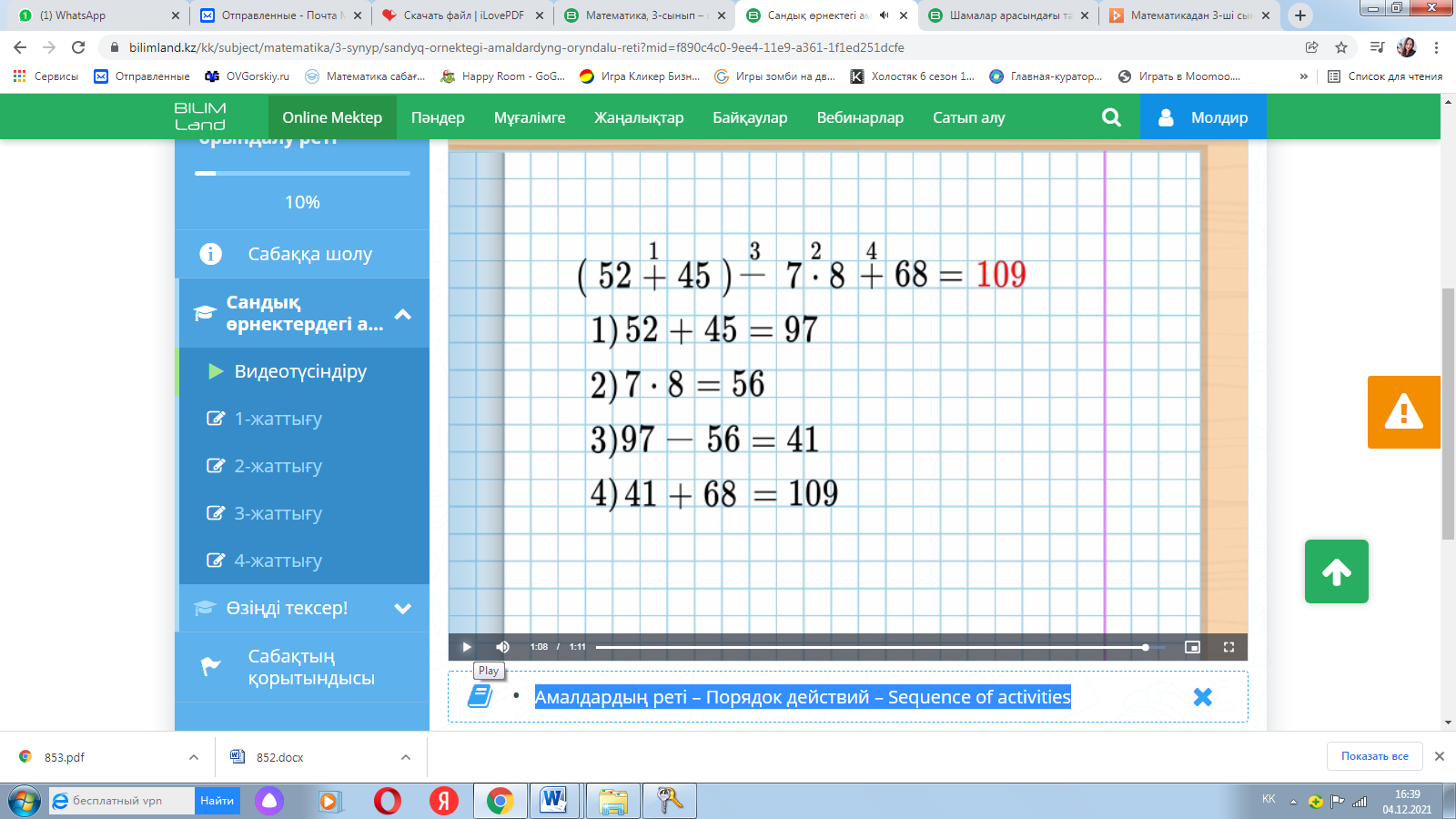Close the downloads bar
Screen dimensions: 1456x819
click(x=1440, y=756)
